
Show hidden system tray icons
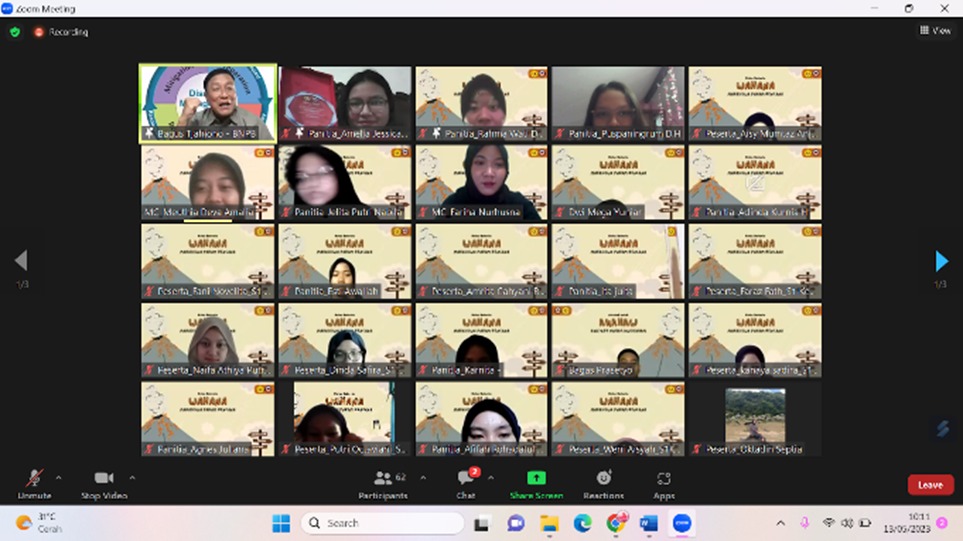[780, 523]
